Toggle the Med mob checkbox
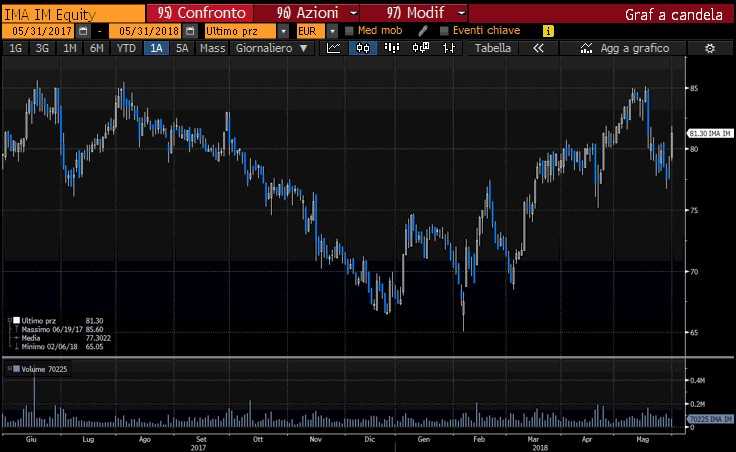Image resolution: width=736 pixels, height=452 pixels. (349, 31)
